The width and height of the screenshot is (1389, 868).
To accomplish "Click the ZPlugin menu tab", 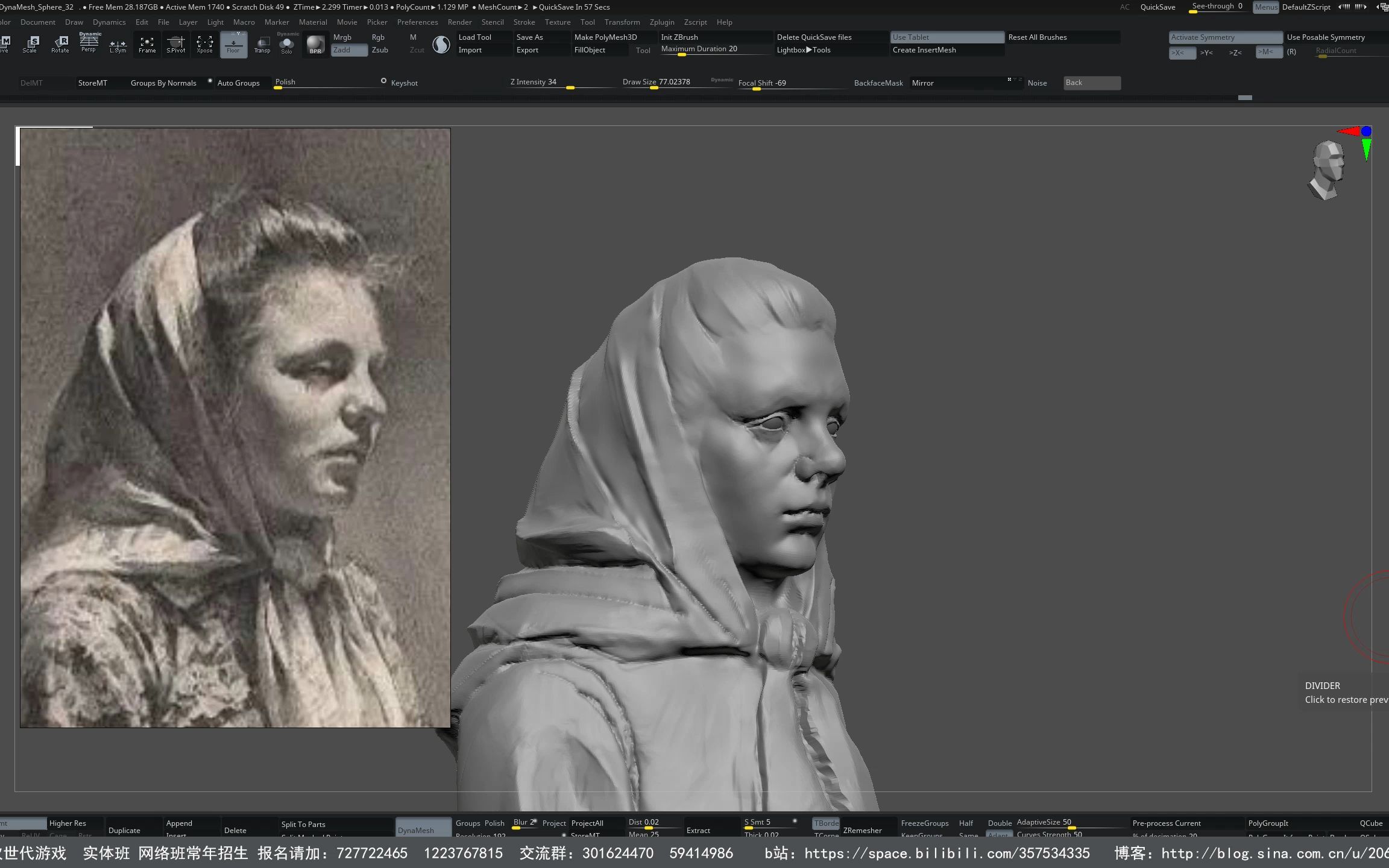I will [662, 22].
